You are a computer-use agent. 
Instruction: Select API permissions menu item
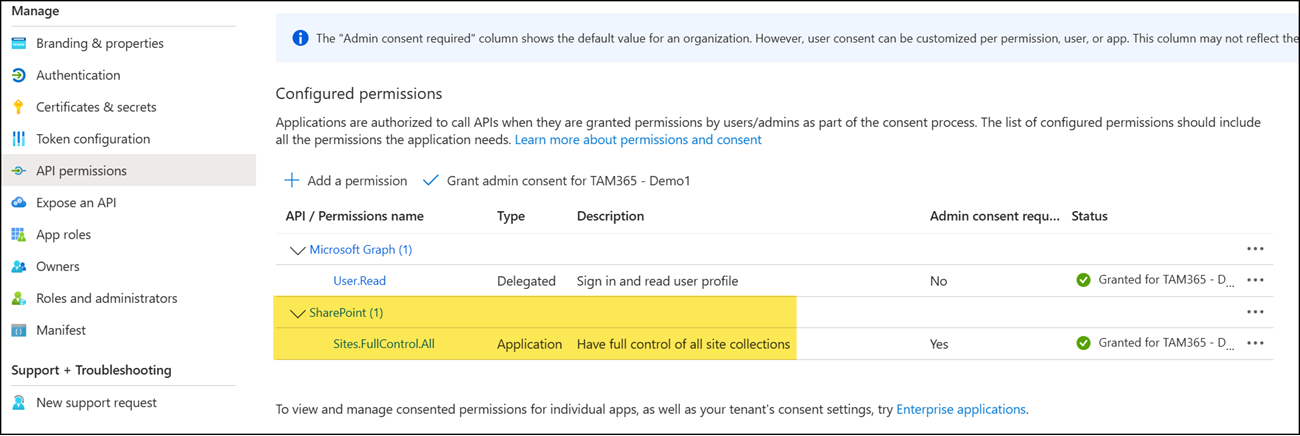point(128,171)
